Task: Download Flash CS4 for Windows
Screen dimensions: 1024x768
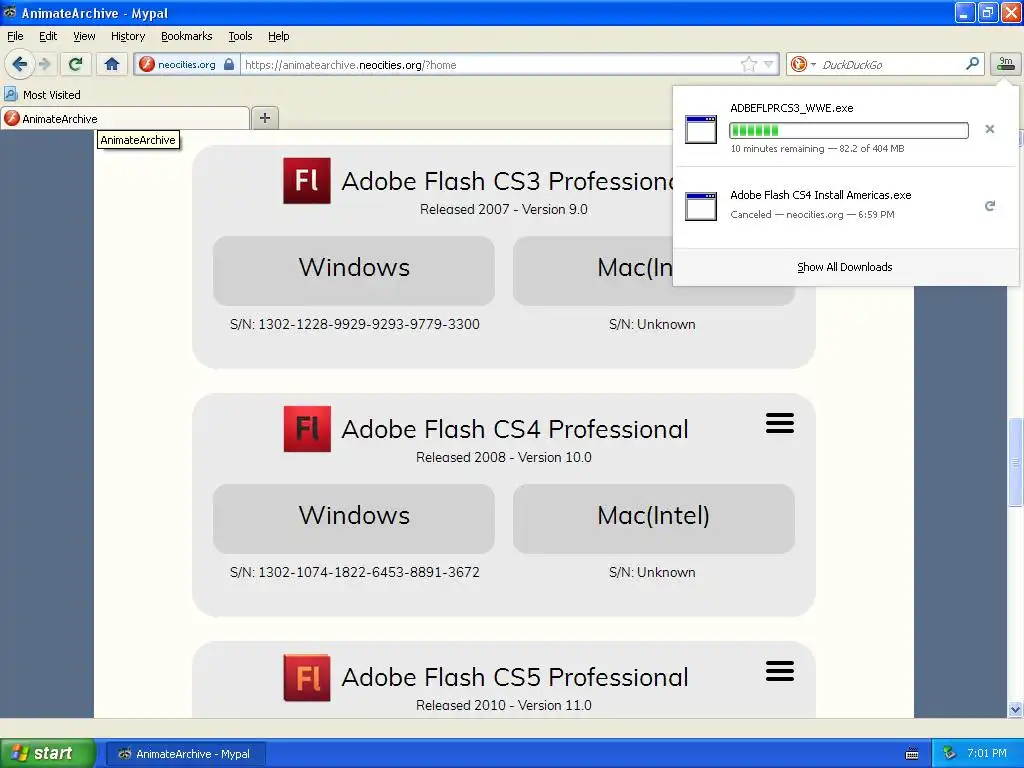Action: (353, 519)
